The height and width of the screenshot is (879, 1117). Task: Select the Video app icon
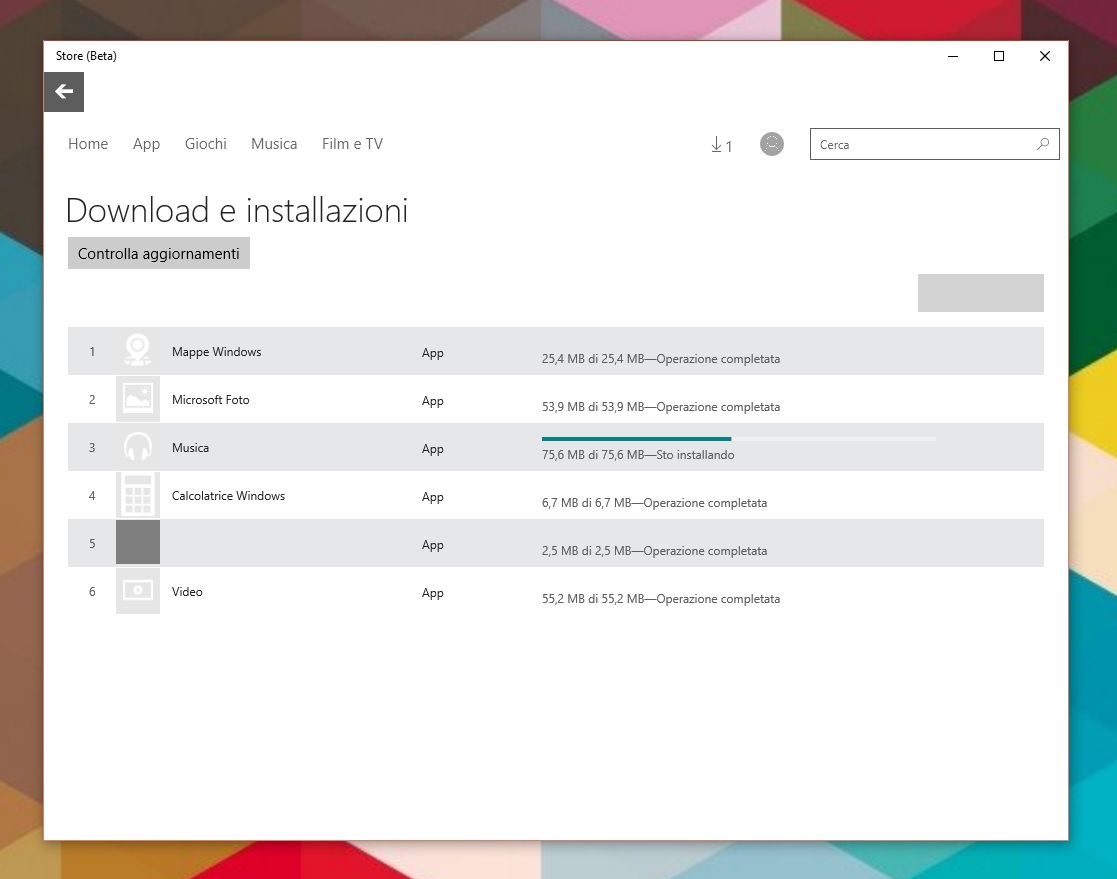pos(137,591)
